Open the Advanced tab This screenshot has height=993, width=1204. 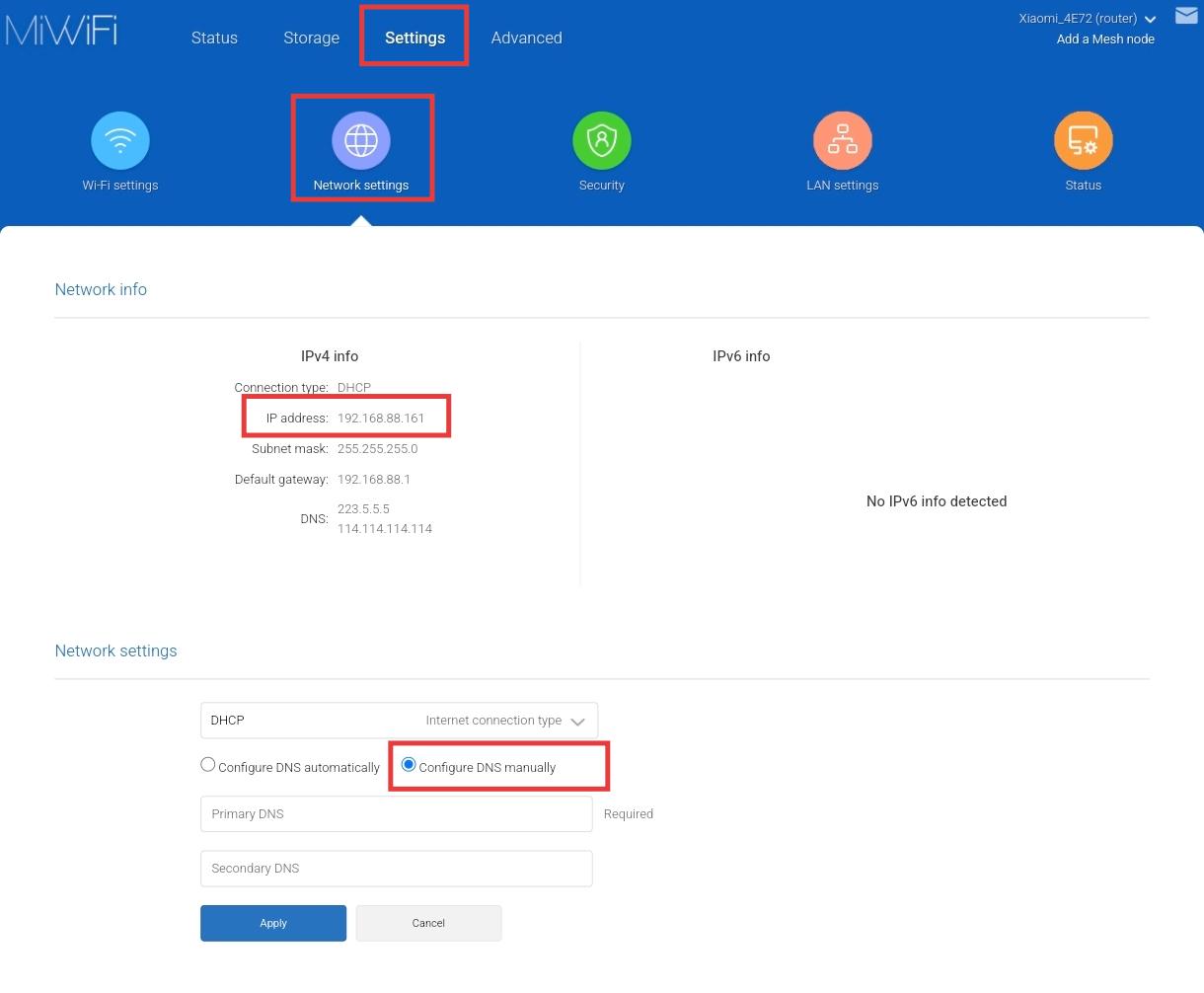tap(526, 38)
